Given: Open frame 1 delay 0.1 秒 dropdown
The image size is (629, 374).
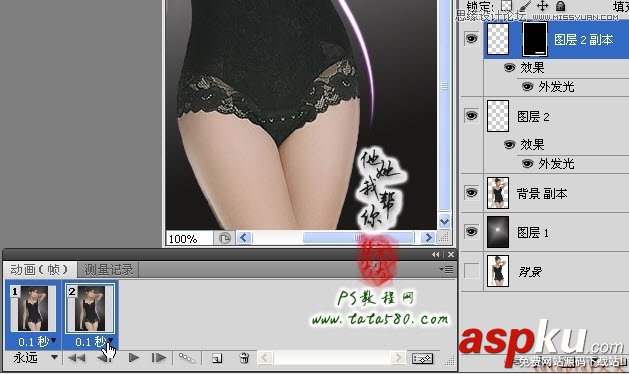Looking at the screenshot, I should click(x=37, y=341).
